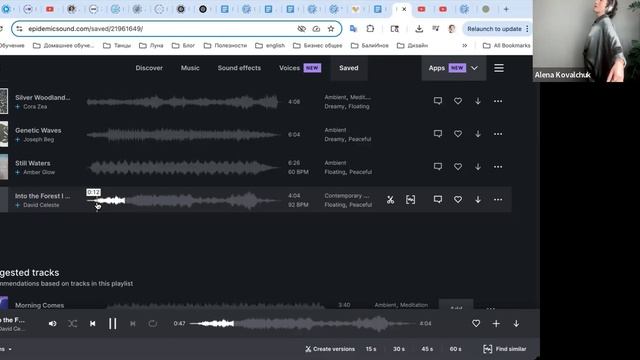Seek in the bottom player waveform
640x360 pixels.
click(302, 324)
